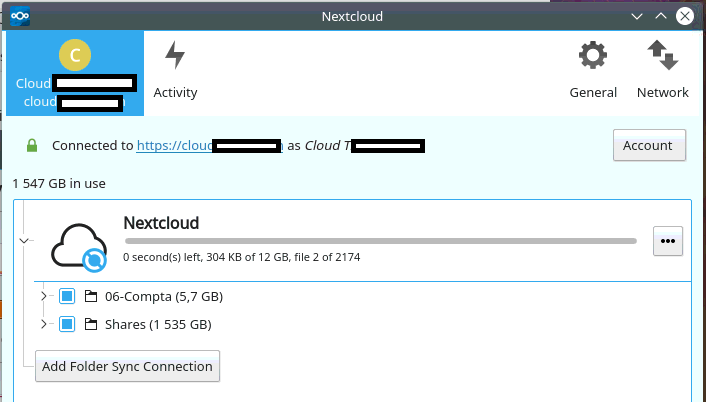The image size is (706, 402).
Task: Click the Nextcloud cloud sync status icon
Action: pos(79,248)
